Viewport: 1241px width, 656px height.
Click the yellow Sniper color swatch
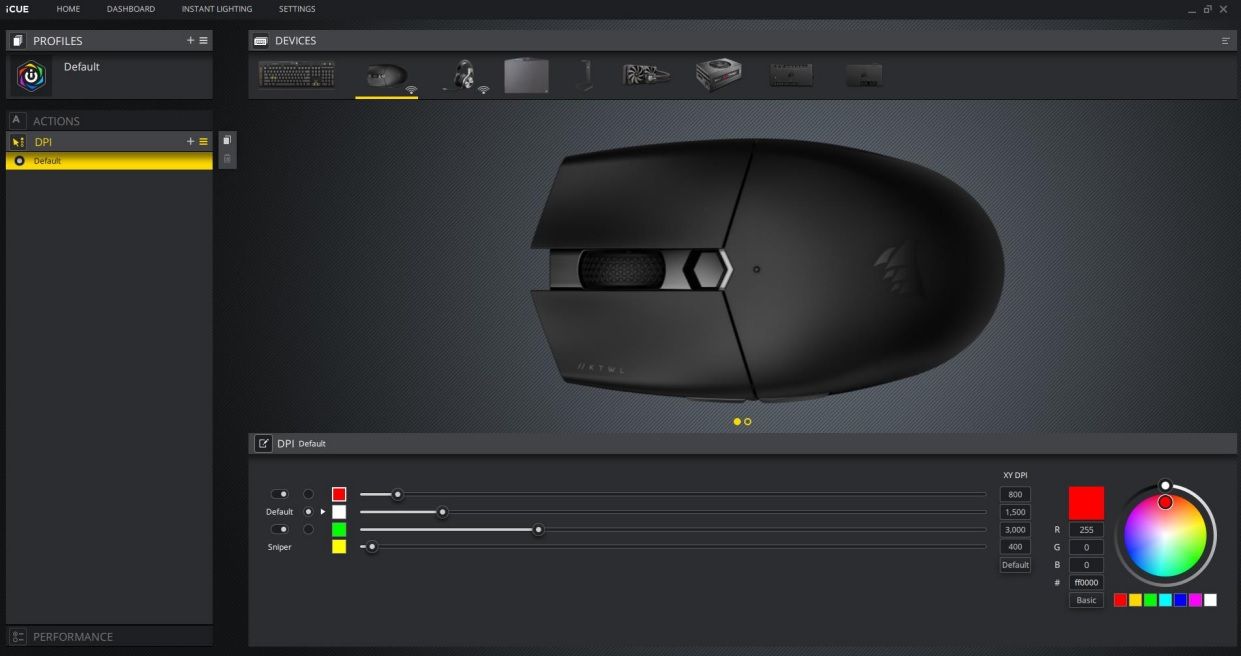pyautogui.click(x=339, y=547)
